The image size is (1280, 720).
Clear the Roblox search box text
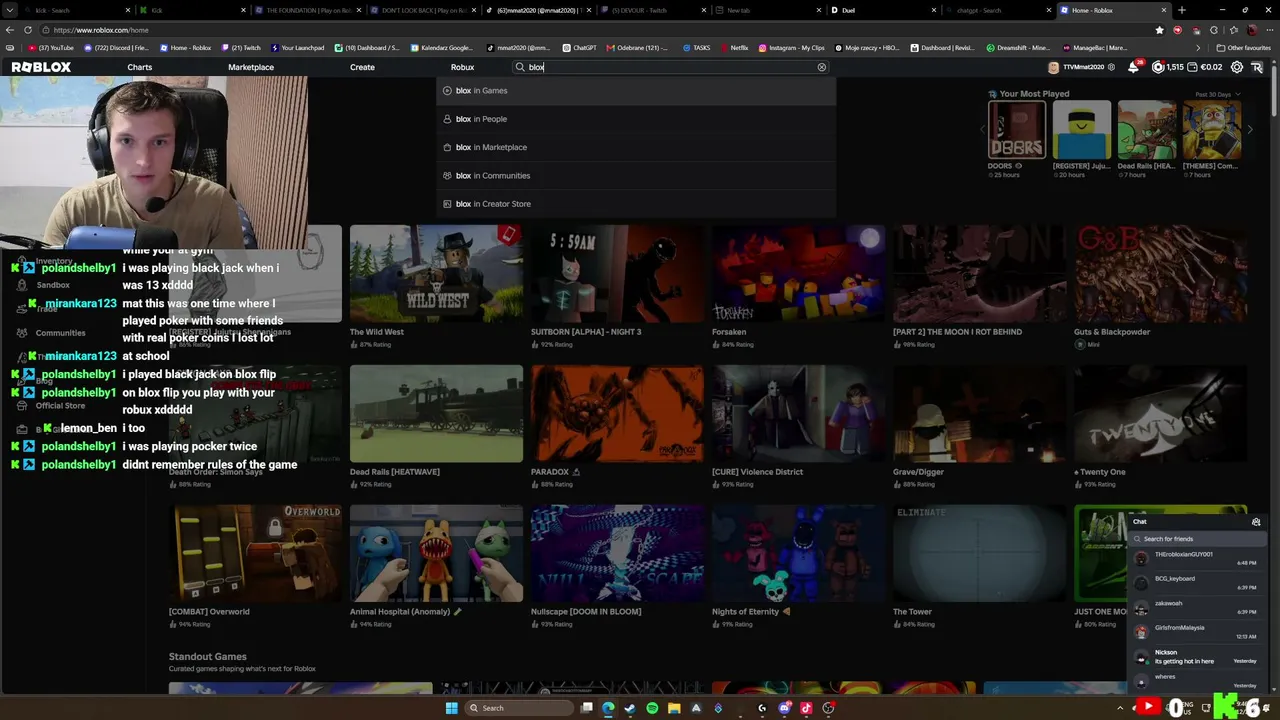822,67
